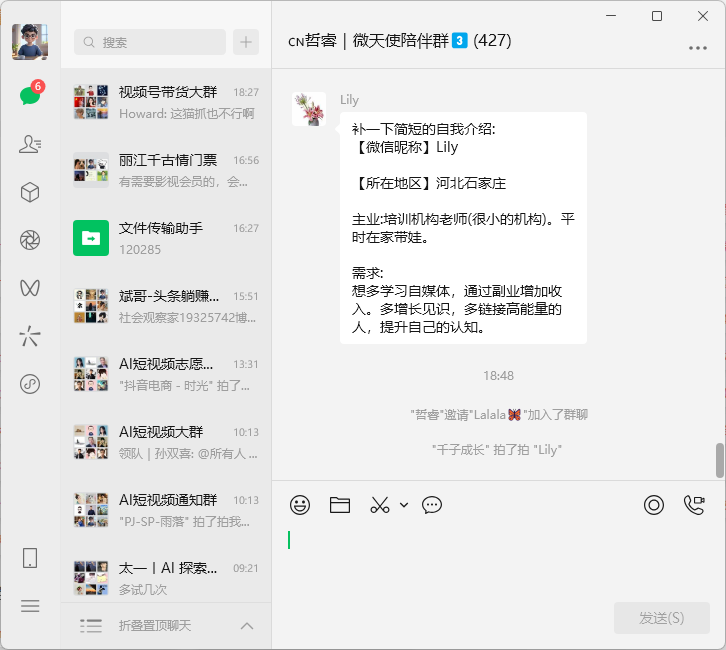Select the 文件传输助手 conversation
The width and height of the screenshot is (726, 650).
pos(165,238)
